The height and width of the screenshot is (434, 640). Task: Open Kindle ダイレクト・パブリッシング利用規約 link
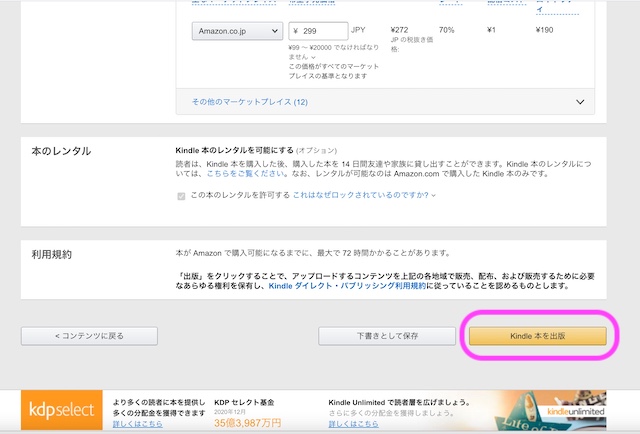[x=349, y=285]
